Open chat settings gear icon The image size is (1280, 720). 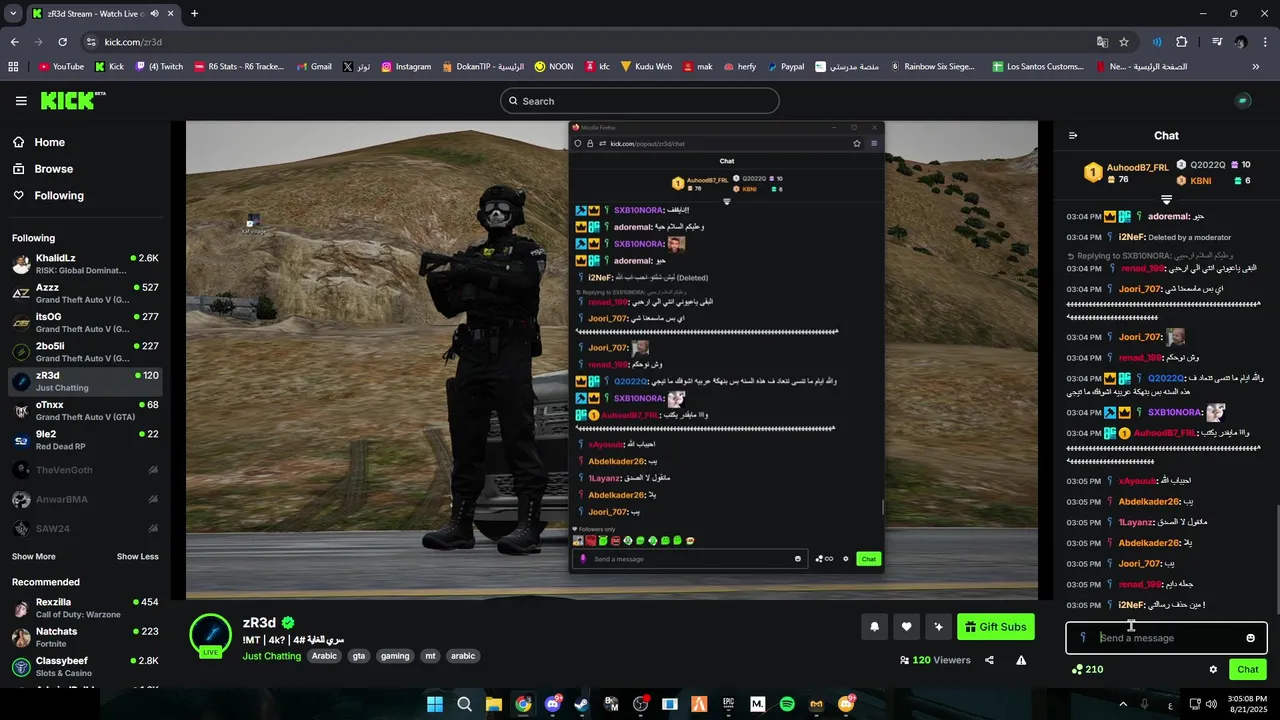point(1213,669)
